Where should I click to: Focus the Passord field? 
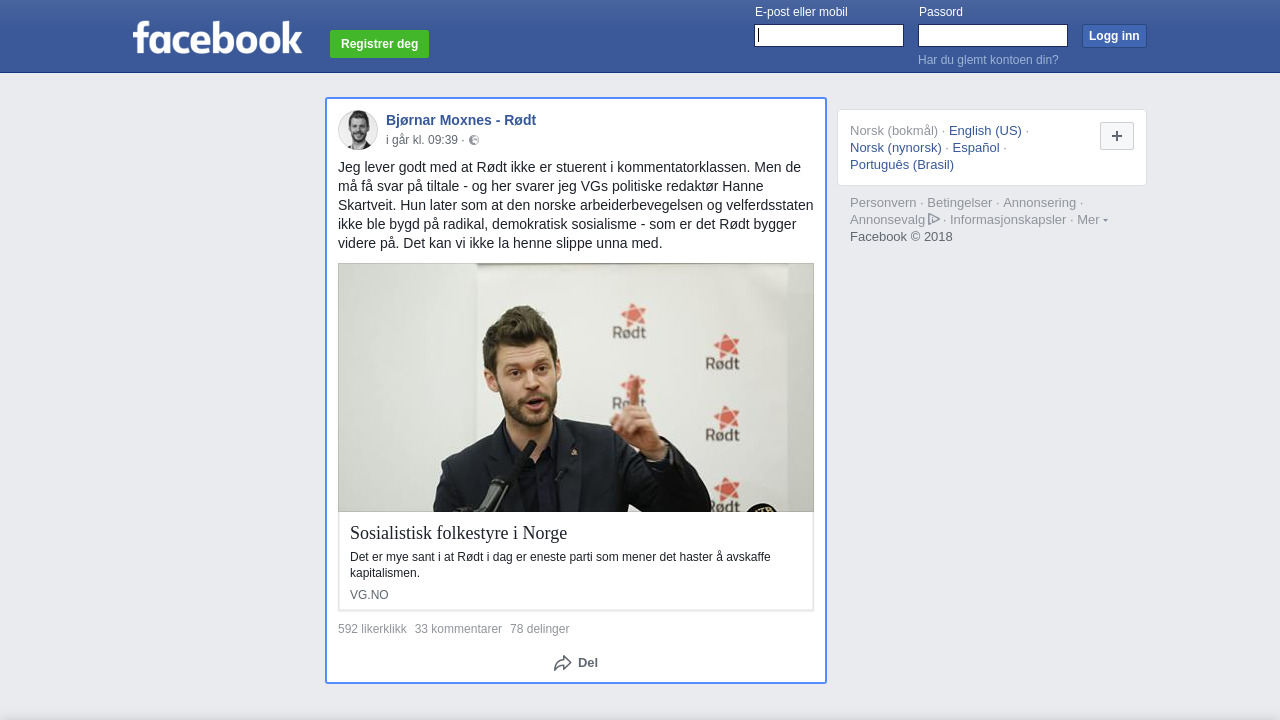[993, 36]
